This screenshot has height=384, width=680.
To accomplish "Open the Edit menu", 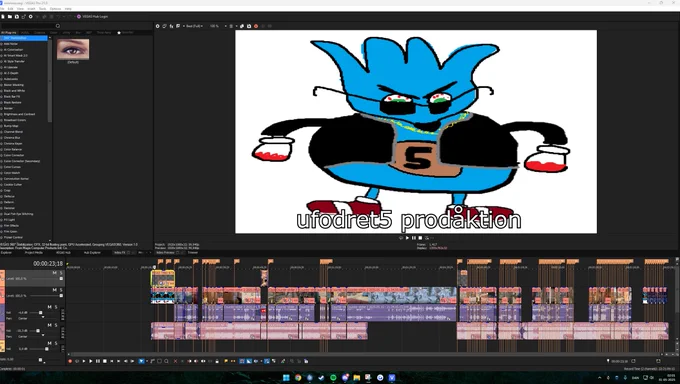I will click(x=10, y=9).
